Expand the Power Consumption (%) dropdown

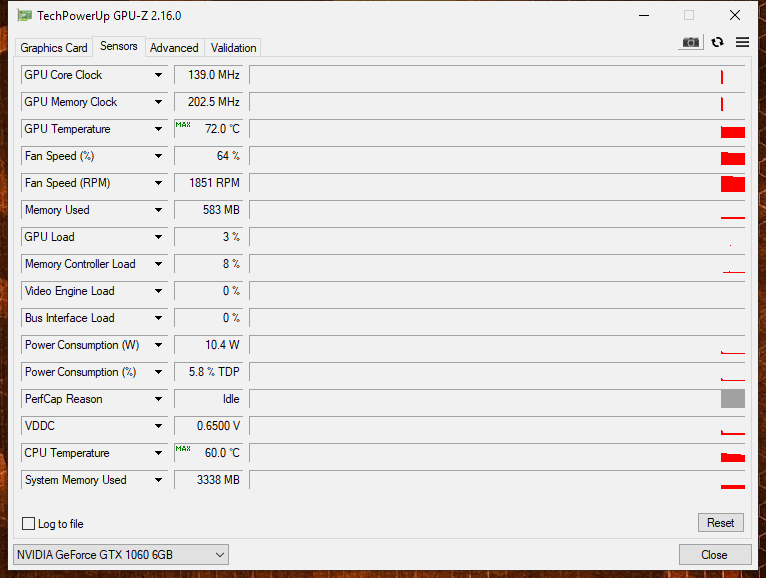158,372
